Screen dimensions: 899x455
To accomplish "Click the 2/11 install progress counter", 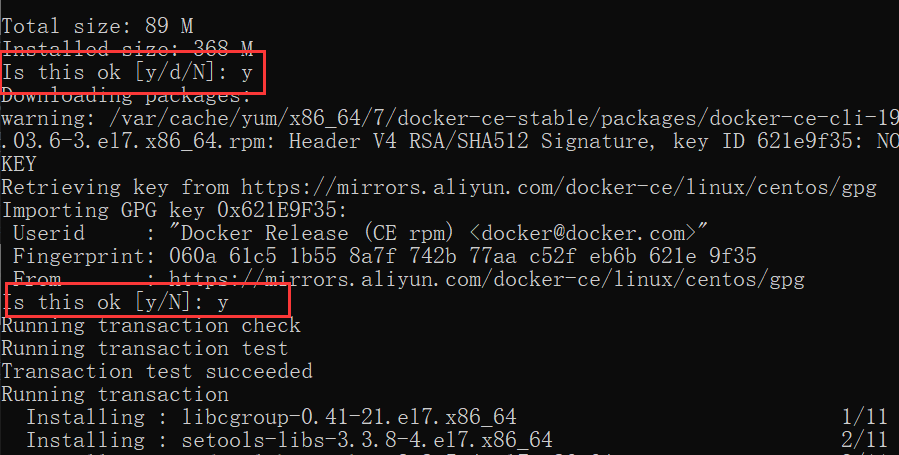I will coord(864,440).
